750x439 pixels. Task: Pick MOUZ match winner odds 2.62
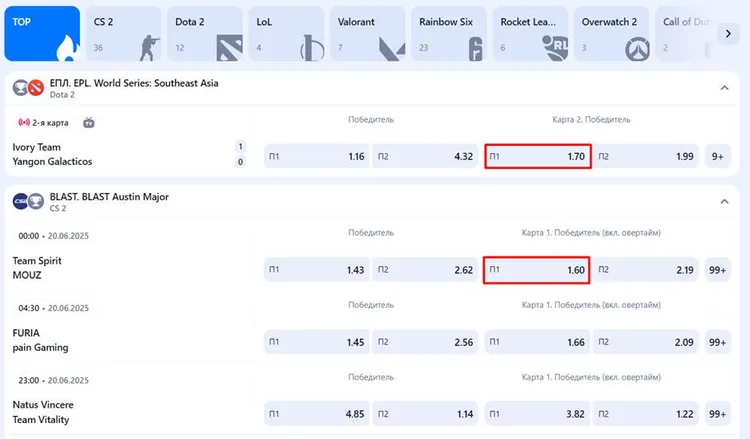425,270
